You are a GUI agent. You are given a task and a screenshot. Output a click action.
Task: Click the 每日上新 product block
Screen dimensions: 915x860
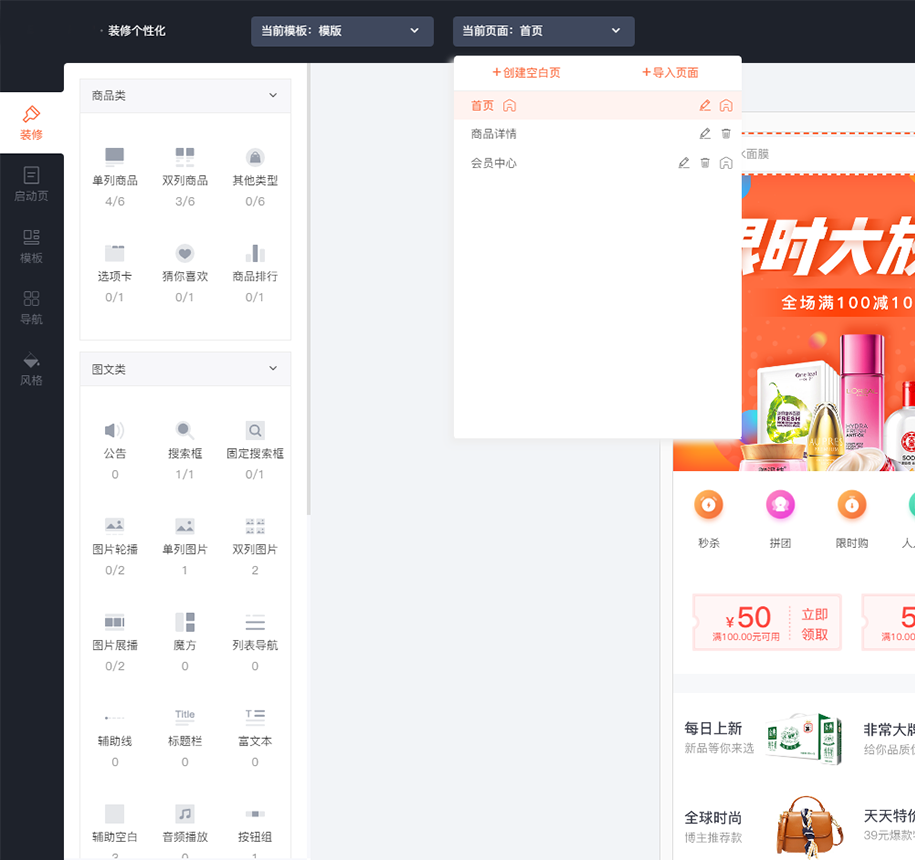(763, 738)
